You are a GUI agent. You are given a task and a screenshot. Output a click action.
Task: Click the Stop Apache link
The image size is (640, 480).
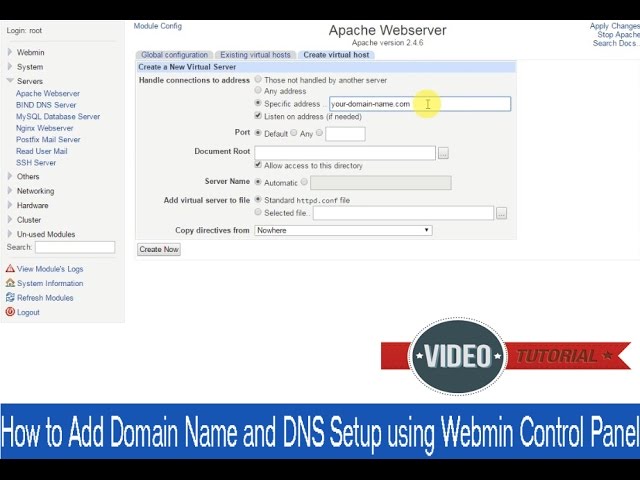(x=618, y=35)
